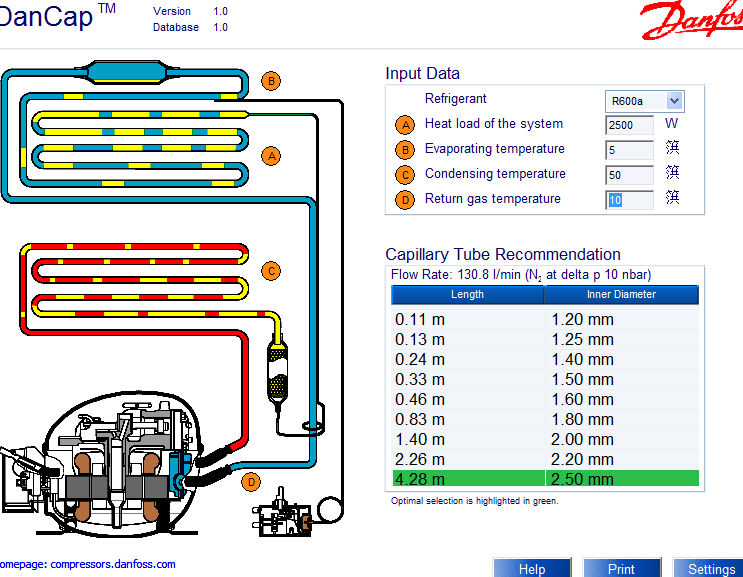The width and height of the screenshot is (743, 577).
Task: Click the Inner Diameter column header
Action: click(x=621, y=295)
